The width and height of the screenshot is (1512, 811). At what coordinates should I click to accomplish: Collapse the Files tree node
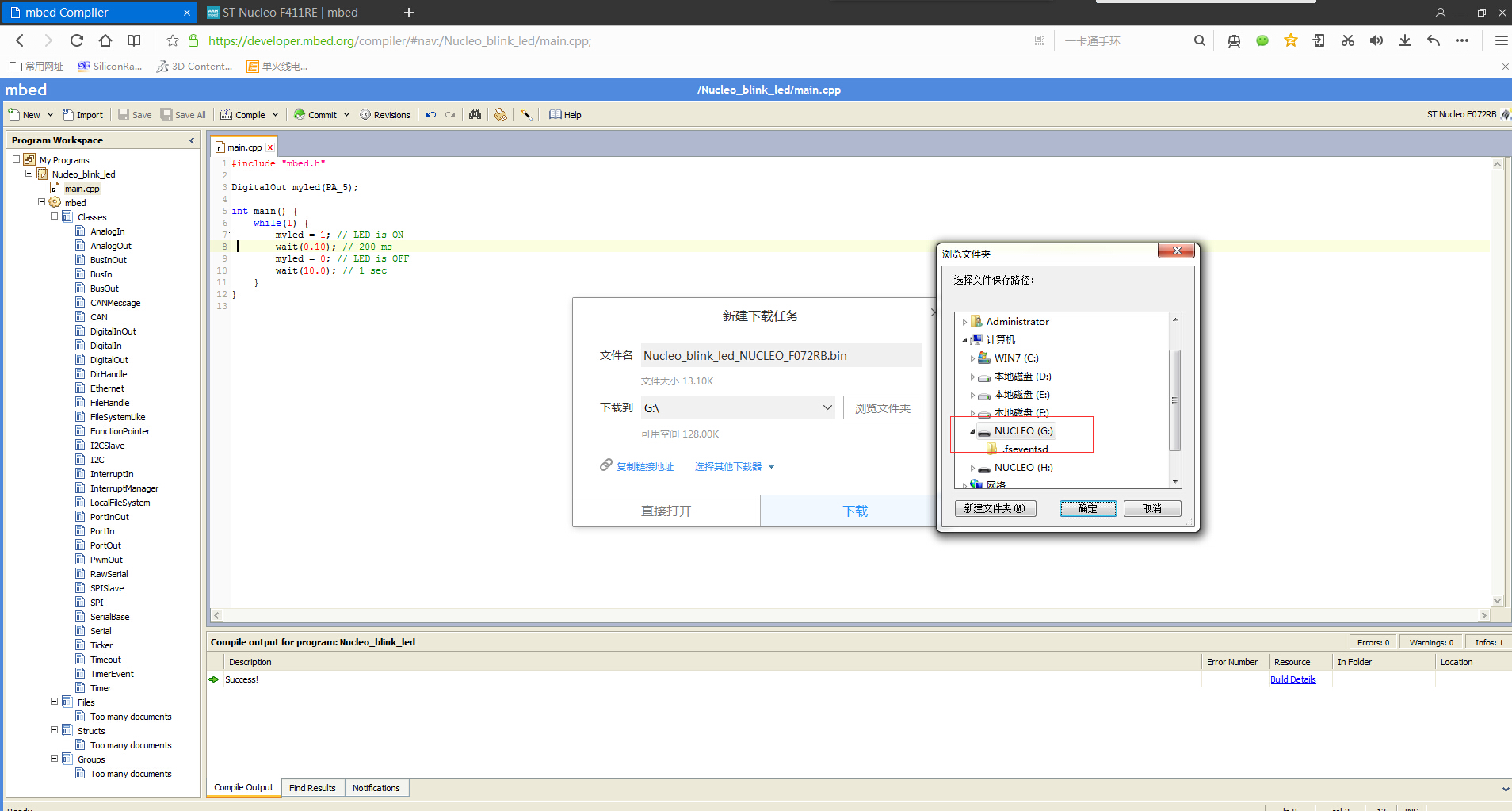[x=54, y=702]
